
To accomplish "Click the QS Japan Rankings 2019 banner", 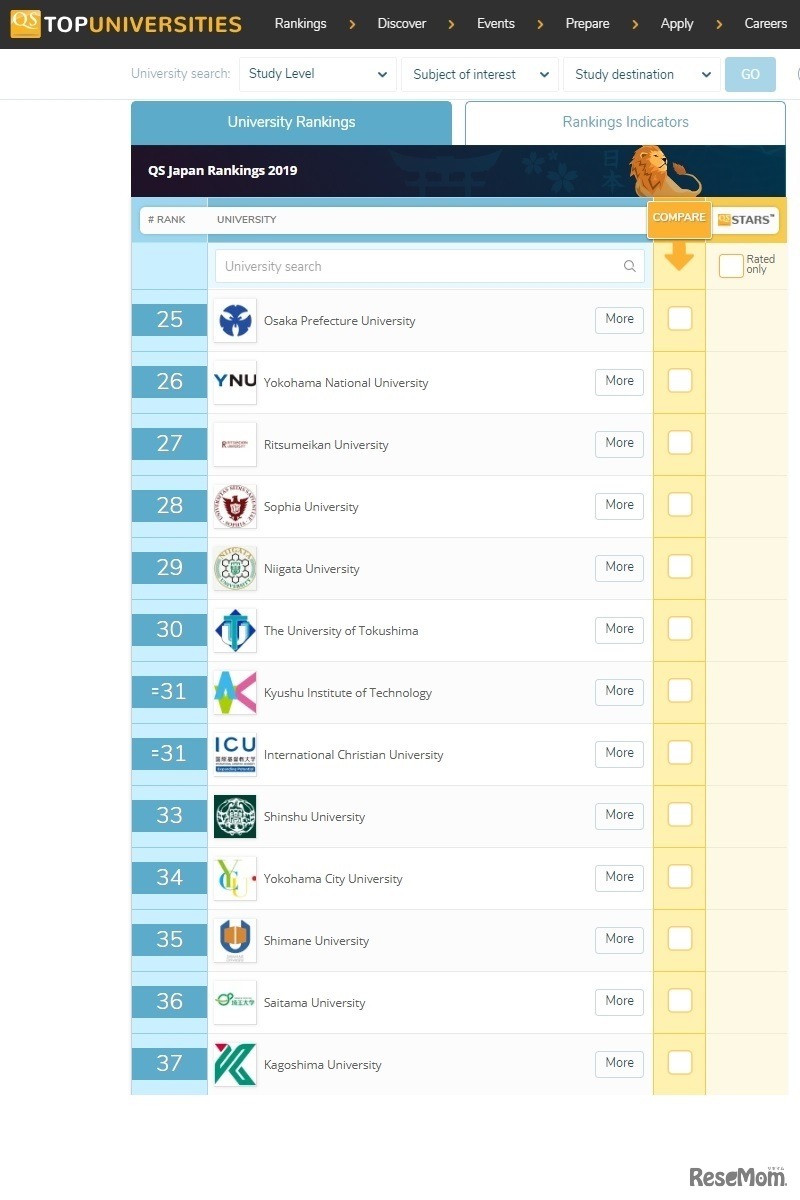I will coord(458,171).
